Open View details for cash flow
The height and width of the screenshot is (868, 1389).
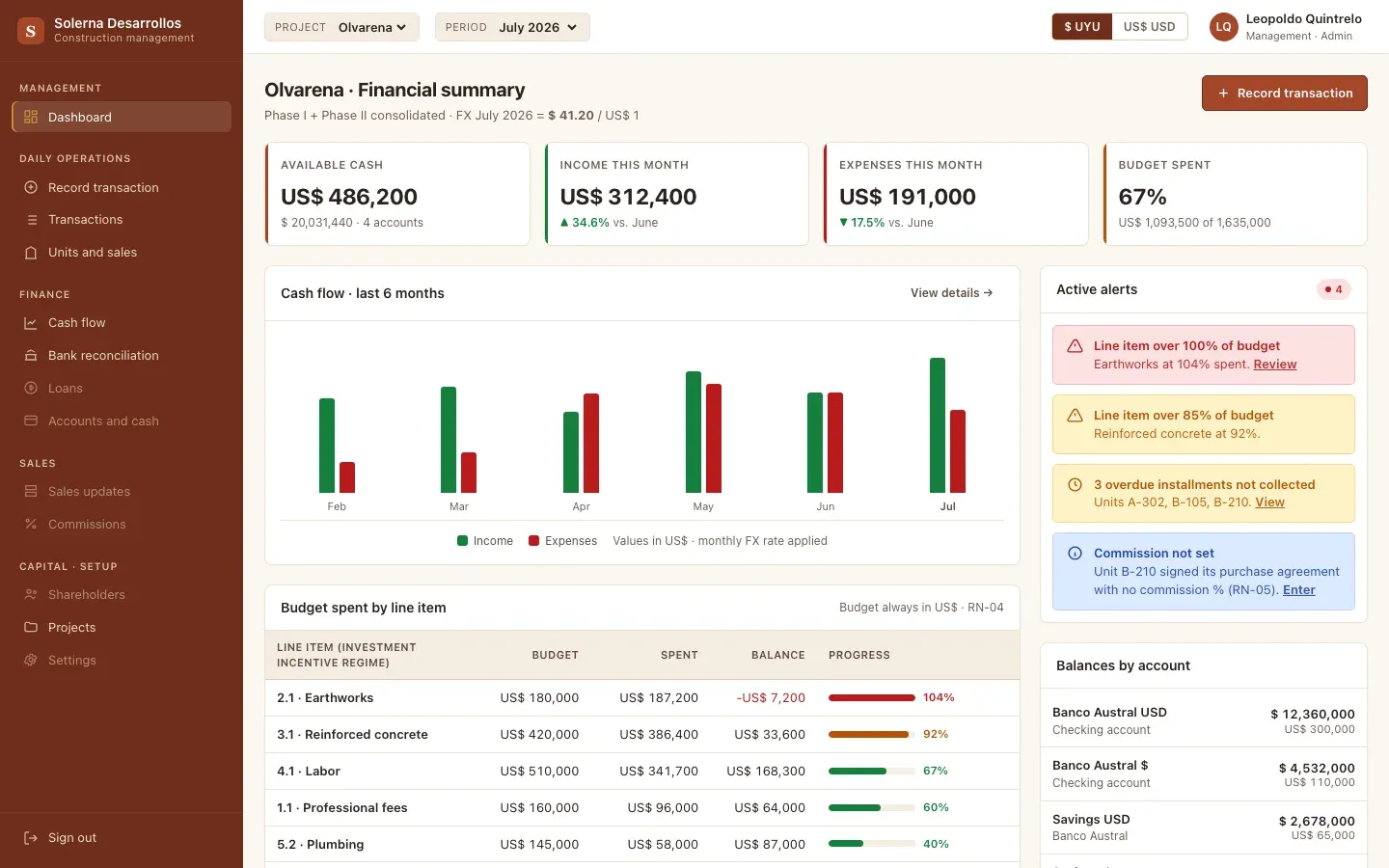pos(951,293)
